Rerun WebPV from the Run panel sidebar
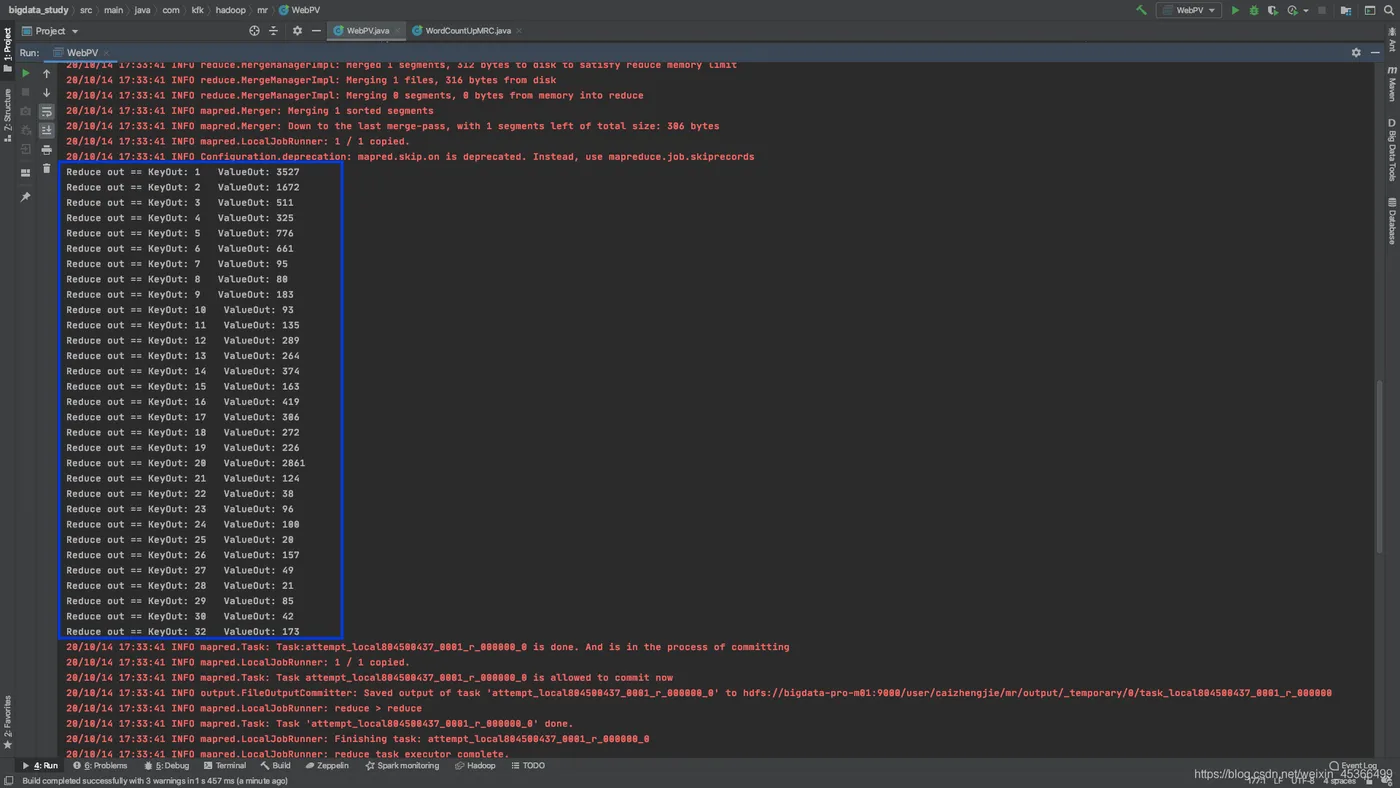The width and height of the screenshot is (1400, 788). pos(26,73)
